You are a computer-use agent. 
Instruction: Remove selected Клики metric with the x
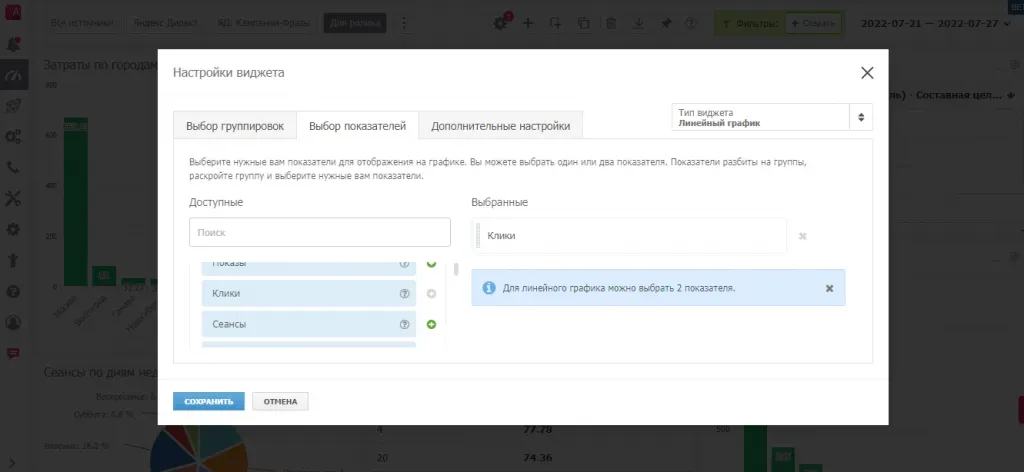tap(803, 236)
